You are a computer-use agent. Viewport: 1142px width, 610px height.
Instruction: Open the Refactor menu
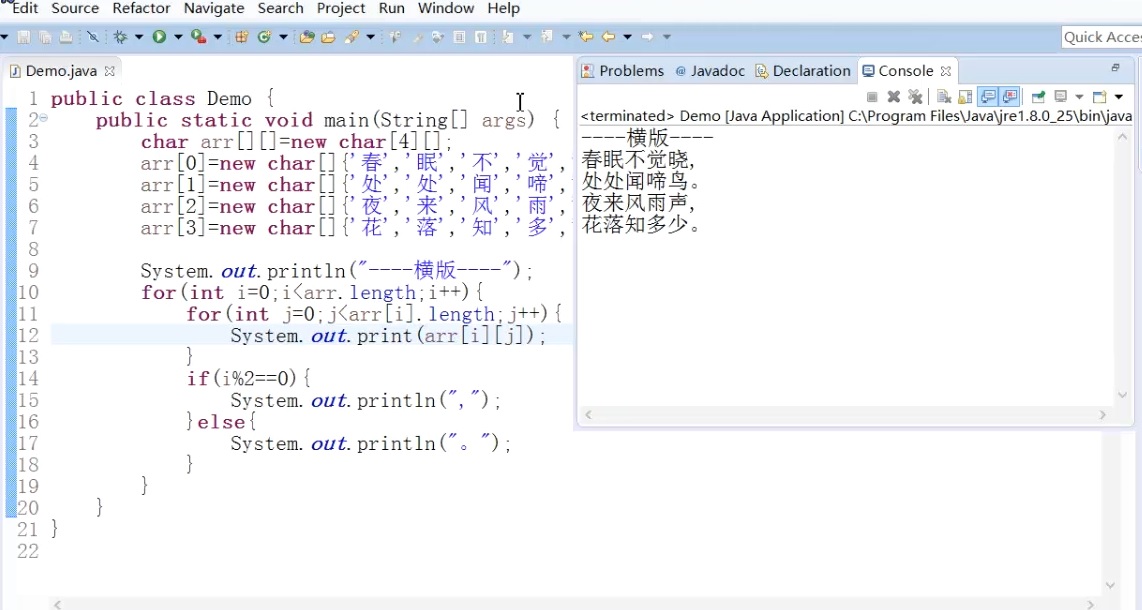[141, 9]
